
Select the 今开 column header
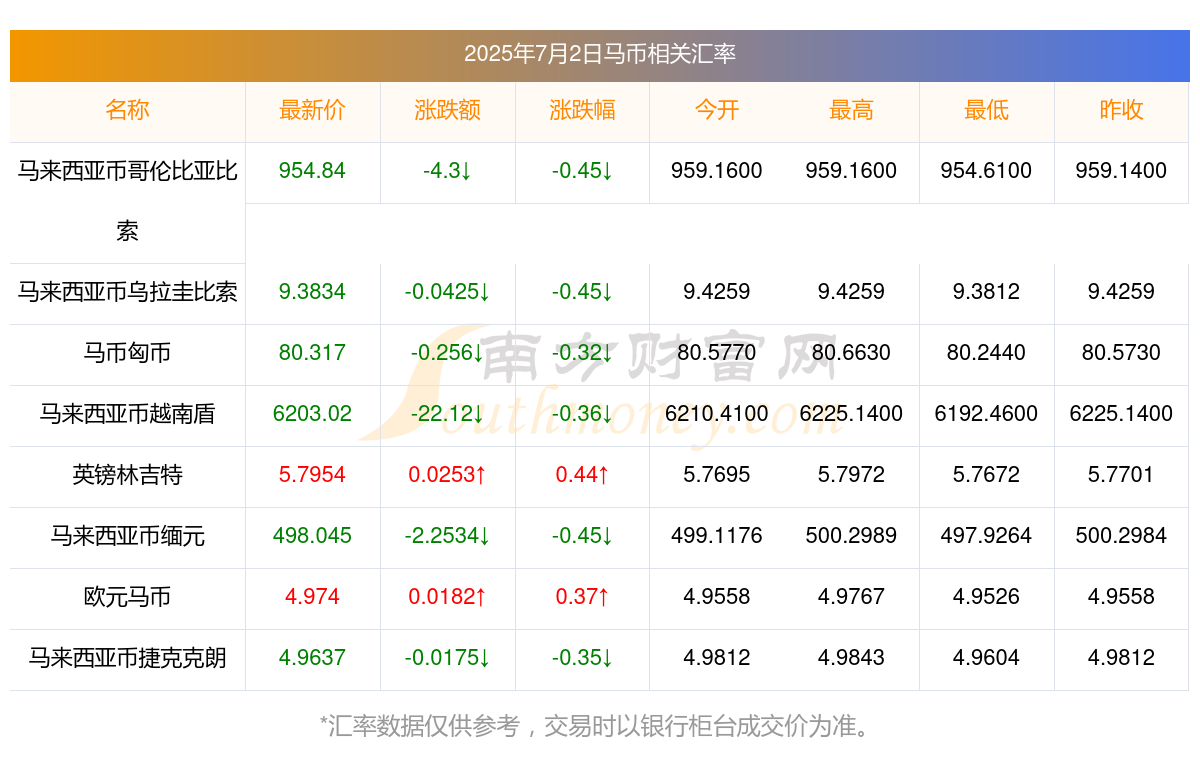[717, 110]
